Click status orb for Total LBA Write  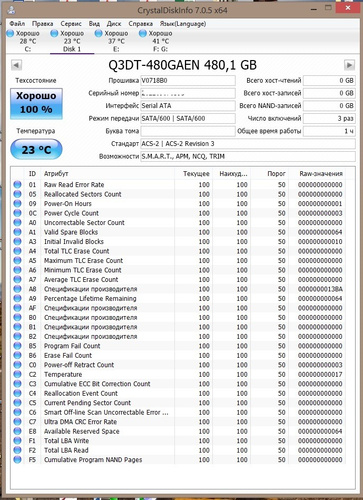pyautogui.click(x=17, y=441)
